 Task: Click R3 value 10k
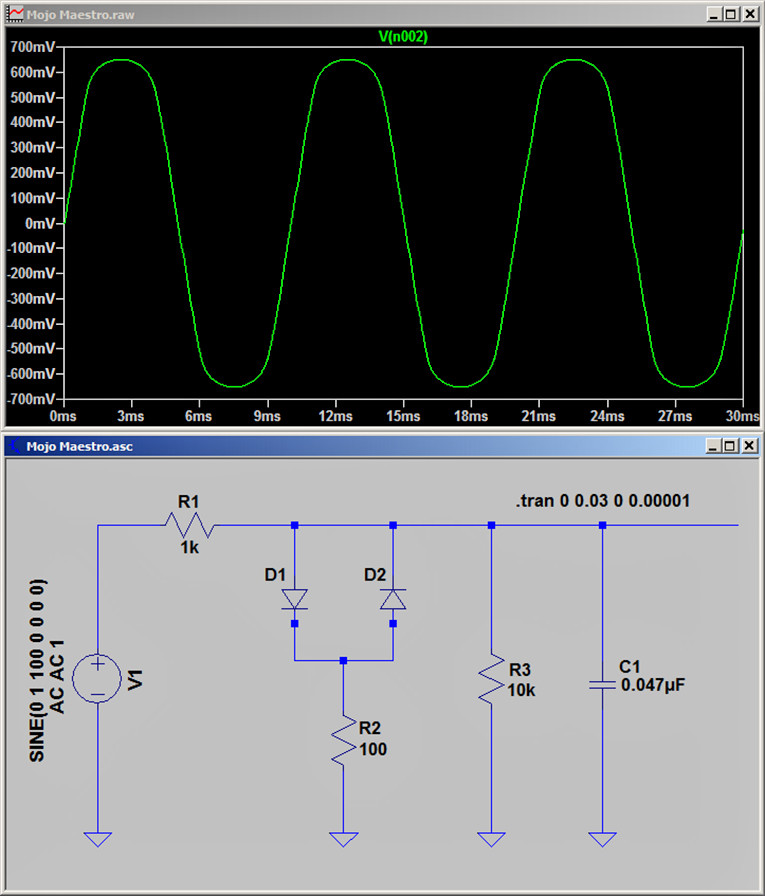(x=522, y=690)
